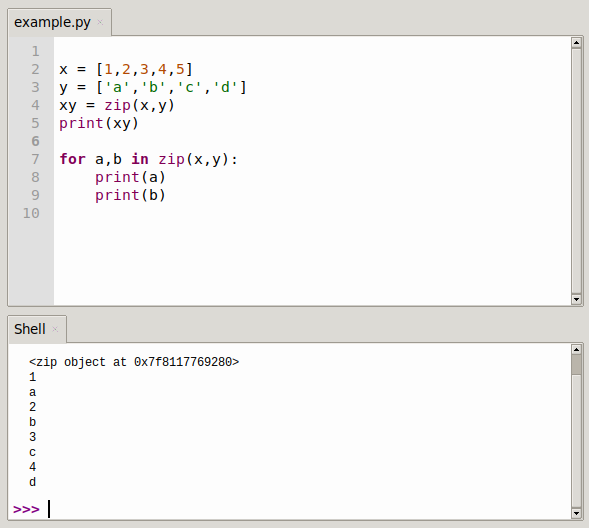The image size is (589, 528).
Task: Click line number 4 in gutter
Action: 35,105
